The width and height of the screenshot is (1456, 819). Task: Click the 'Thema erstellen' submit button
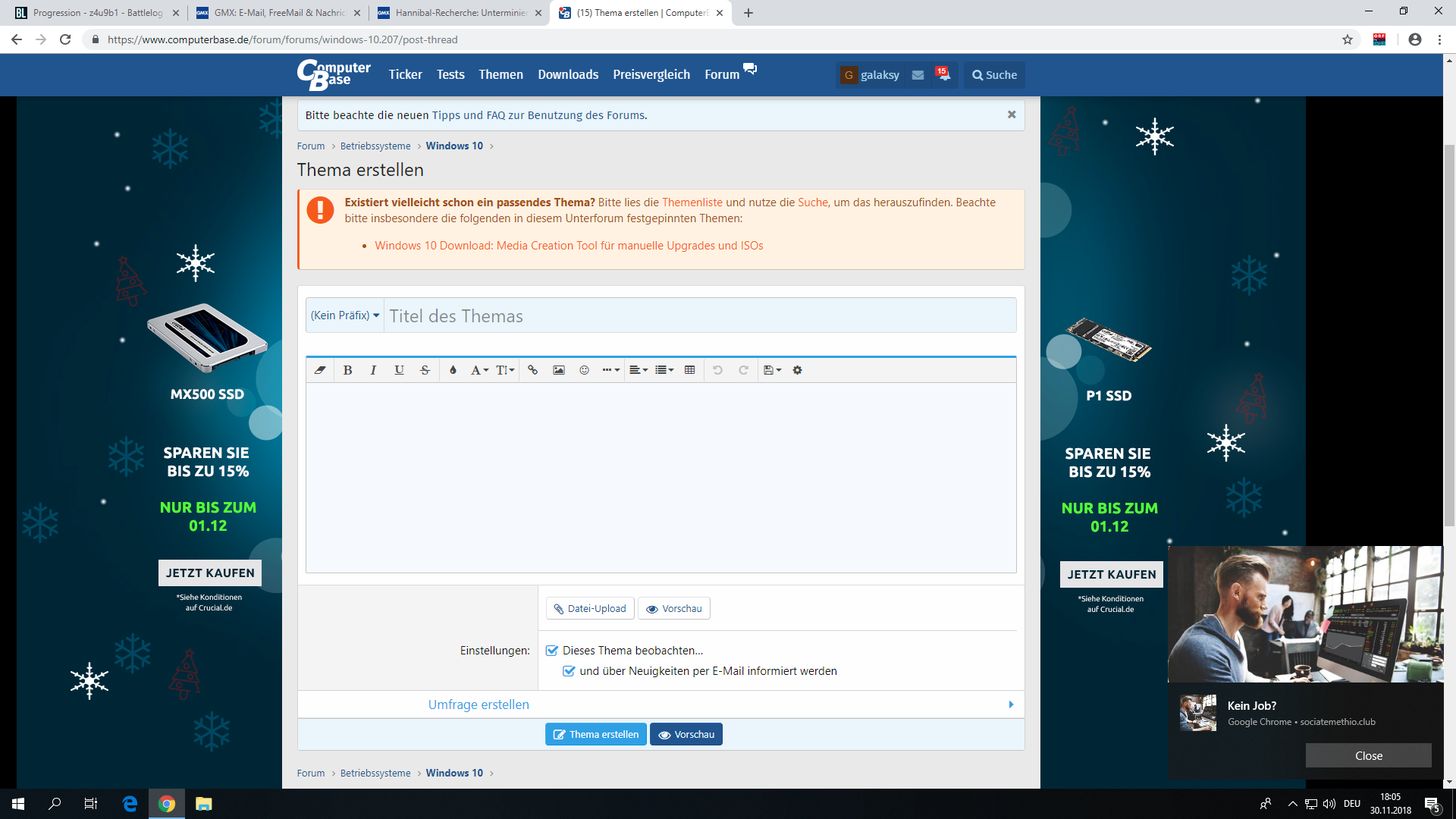(596, 734)
